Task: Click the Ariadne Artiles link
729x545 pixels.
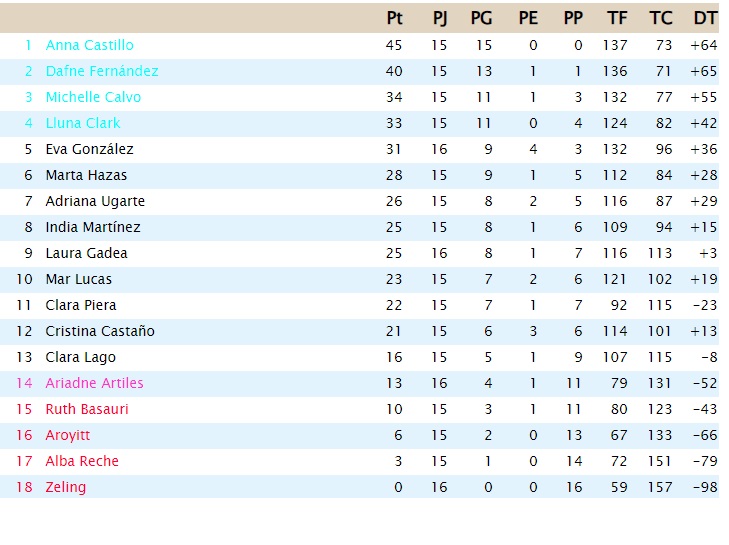Action: click(94, 383)
